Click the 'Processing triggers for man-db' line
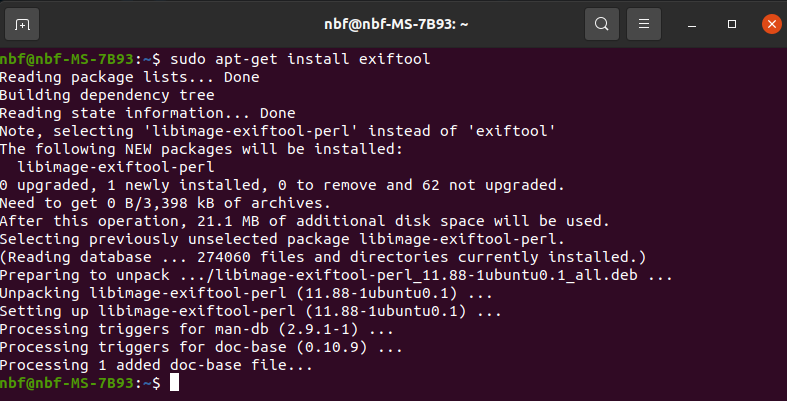 click(197, 329)
